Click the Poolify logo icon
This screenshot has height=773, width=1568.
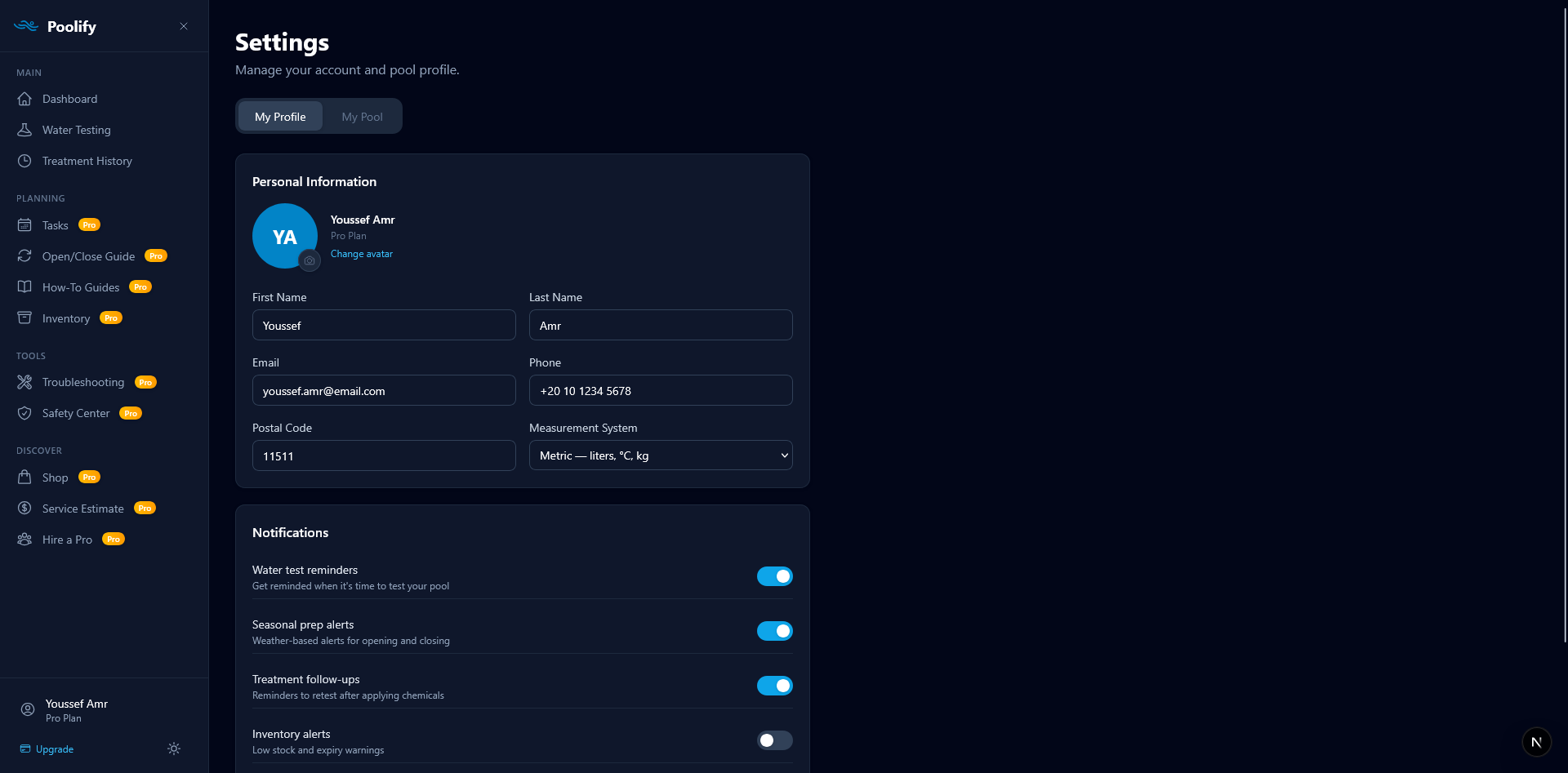[25, 26]
